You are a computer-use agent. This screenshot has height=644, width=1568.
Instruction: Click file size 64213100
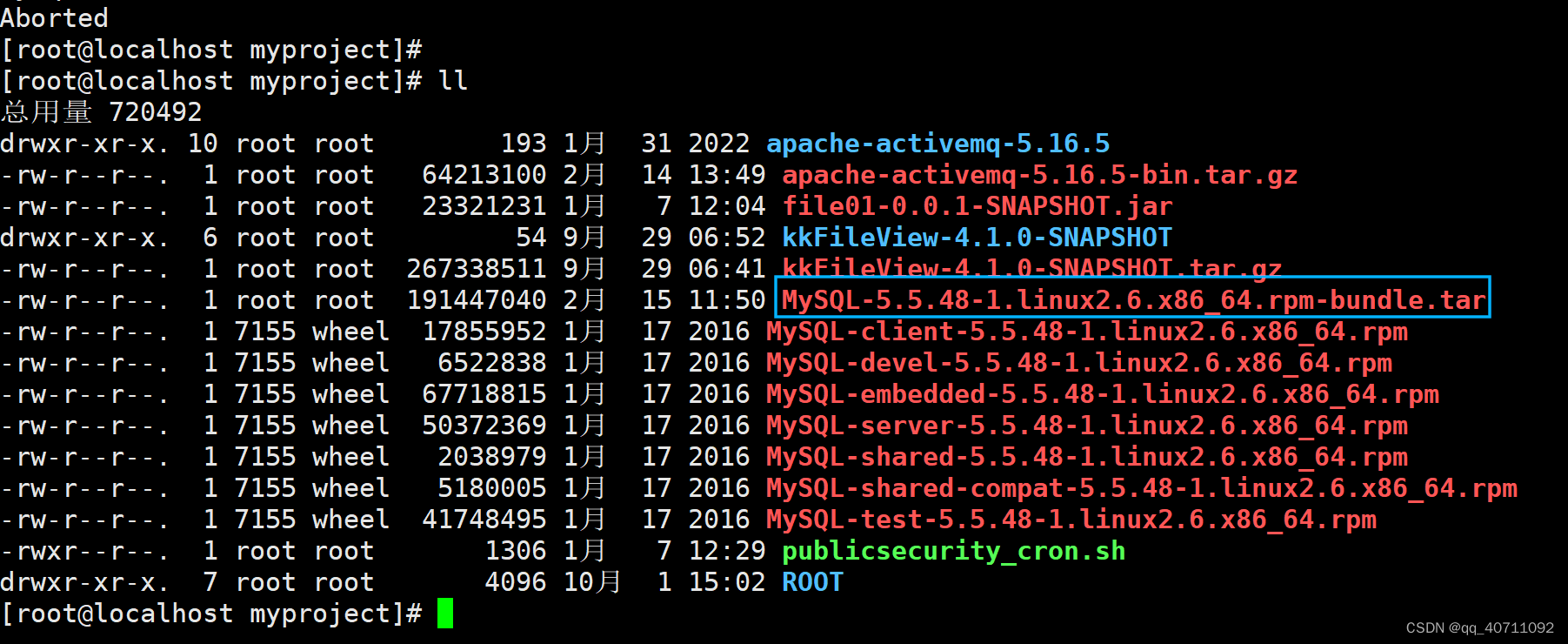point(484,175)
